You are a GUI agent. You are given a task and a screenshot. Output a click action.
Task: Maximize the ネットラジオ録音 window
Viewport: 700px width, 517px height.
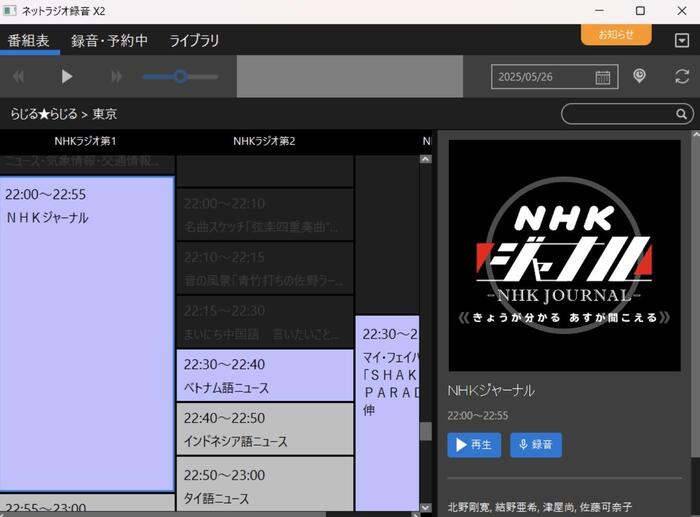640,11
